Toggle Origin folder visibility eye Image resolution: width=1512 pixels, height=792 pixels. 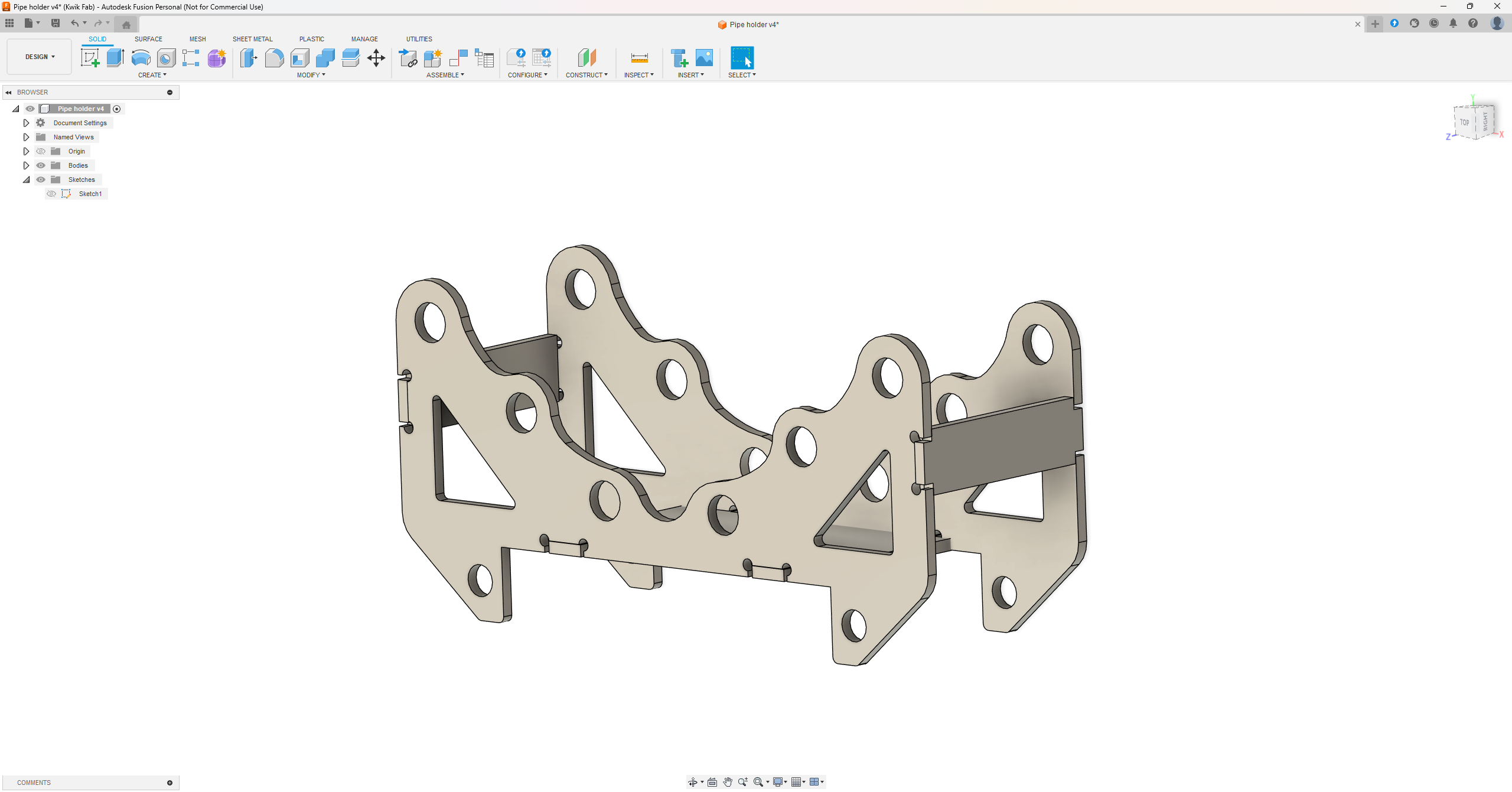click(41, 151)
